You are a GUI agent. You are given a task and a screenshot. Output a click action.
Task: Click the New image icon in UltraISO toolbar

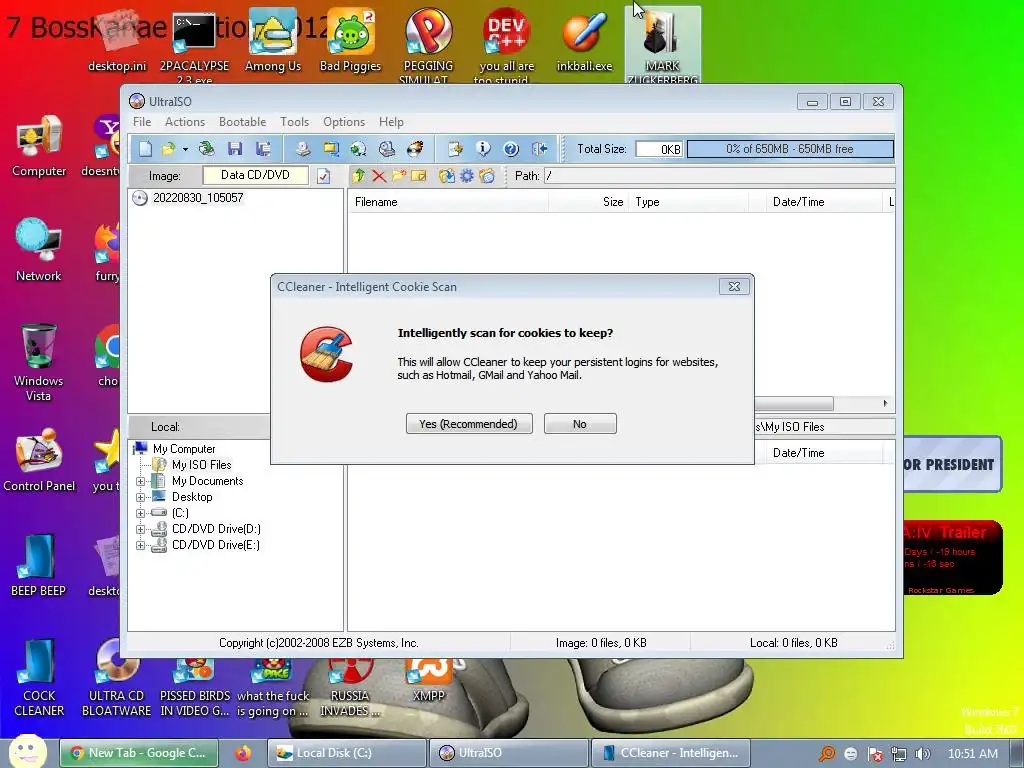pos(145,149)
